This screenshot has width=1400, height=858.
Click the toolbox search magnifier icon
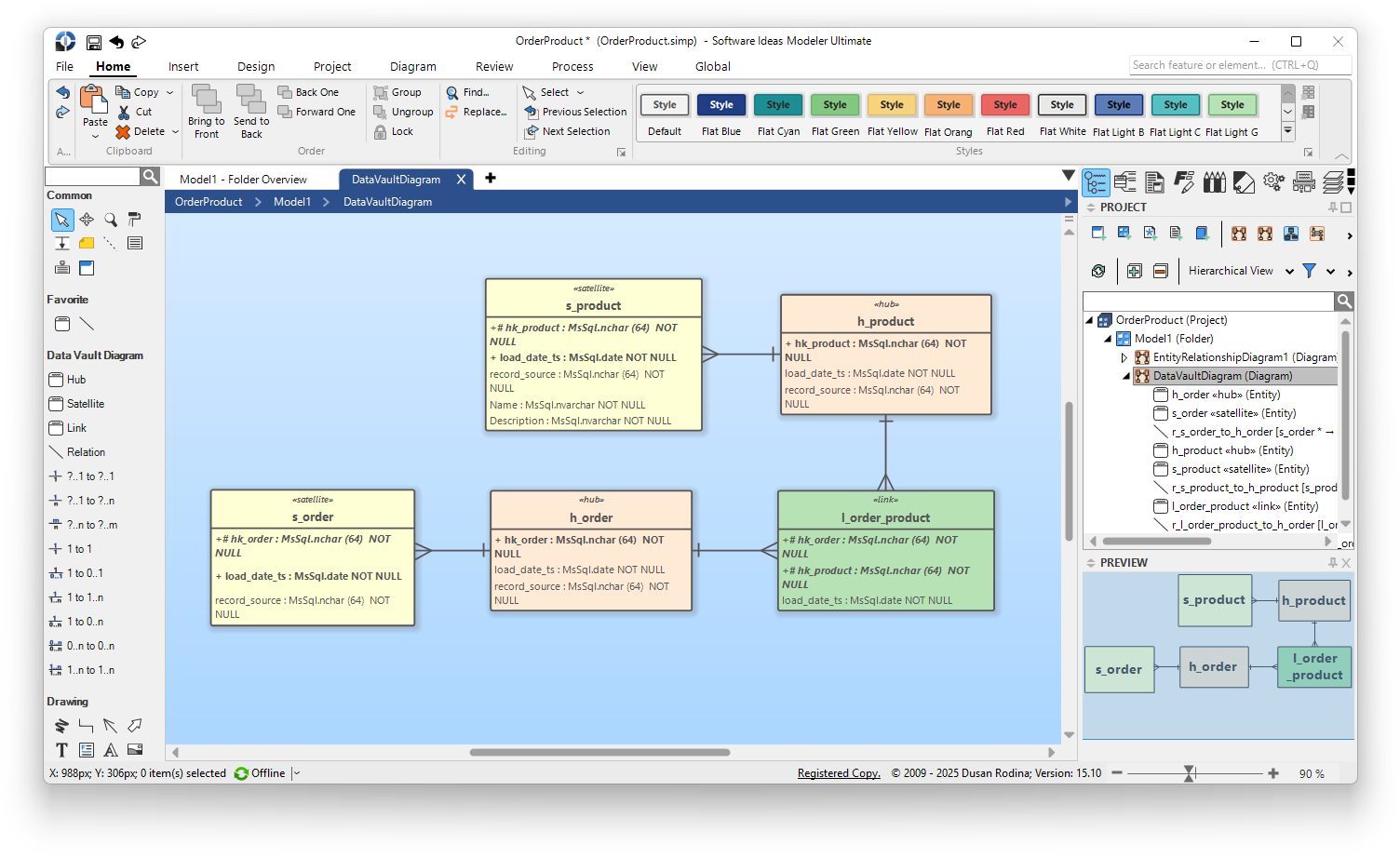(150, 176)
